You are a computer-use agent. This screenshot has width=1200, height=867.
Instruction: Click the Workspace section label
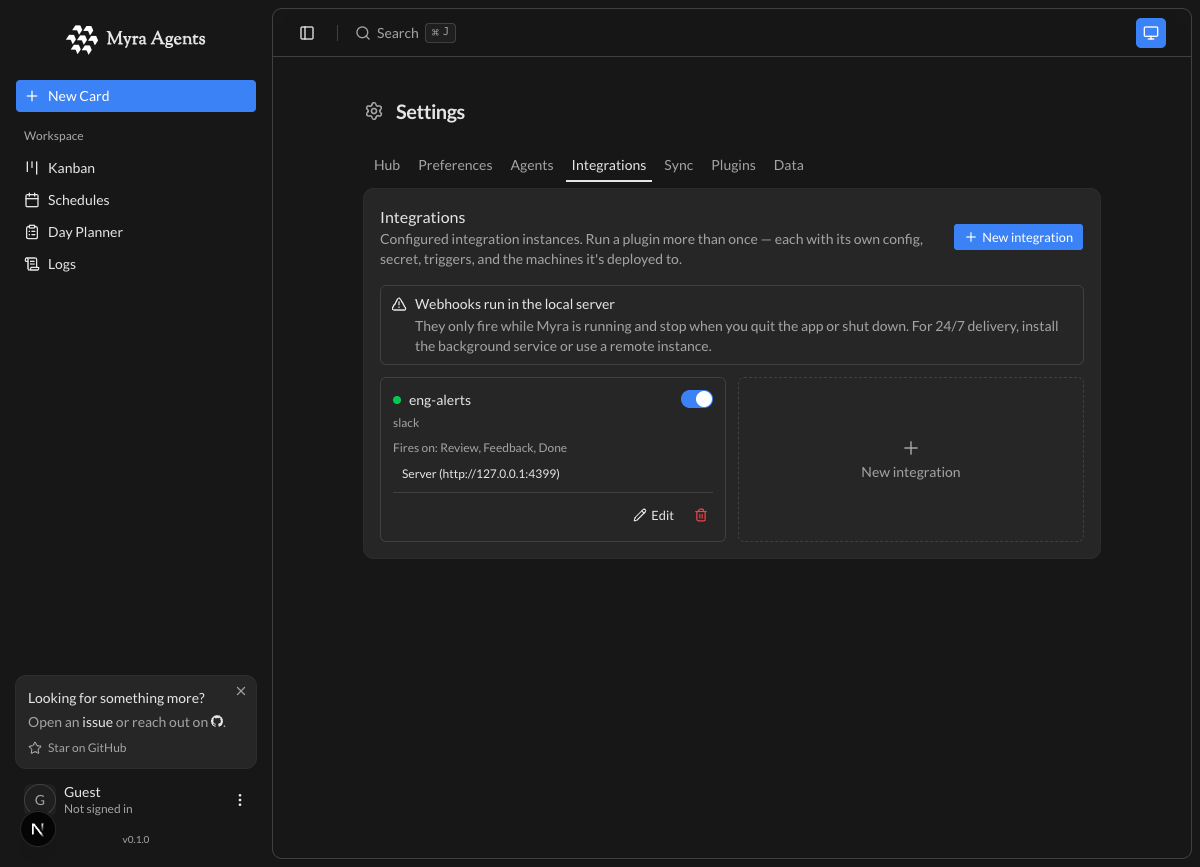tap(54, 136)
